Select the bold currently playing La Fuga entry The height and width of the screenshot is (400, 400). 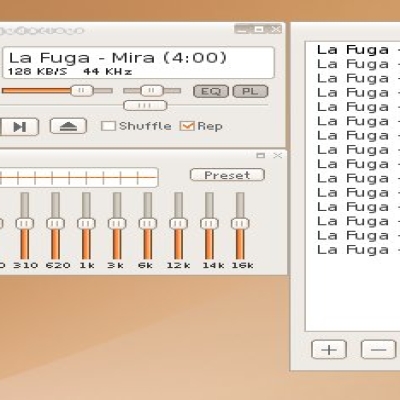pyautogui.click(x=358, y=50)
